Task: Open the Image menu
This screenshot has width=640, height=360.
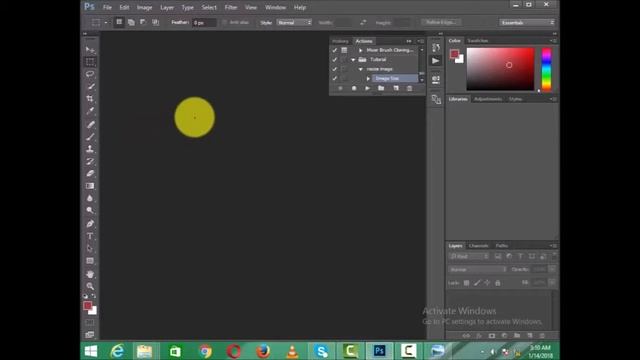Action: (144, 7)
